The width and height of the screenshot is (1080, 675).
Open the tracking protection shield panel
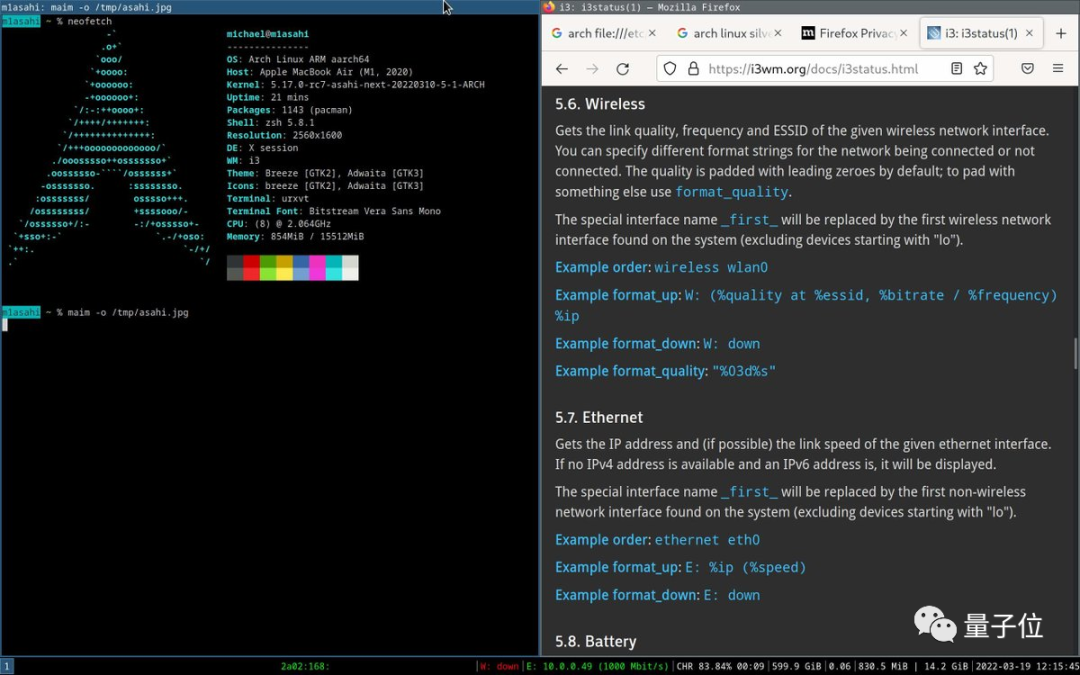pos(670,69)
